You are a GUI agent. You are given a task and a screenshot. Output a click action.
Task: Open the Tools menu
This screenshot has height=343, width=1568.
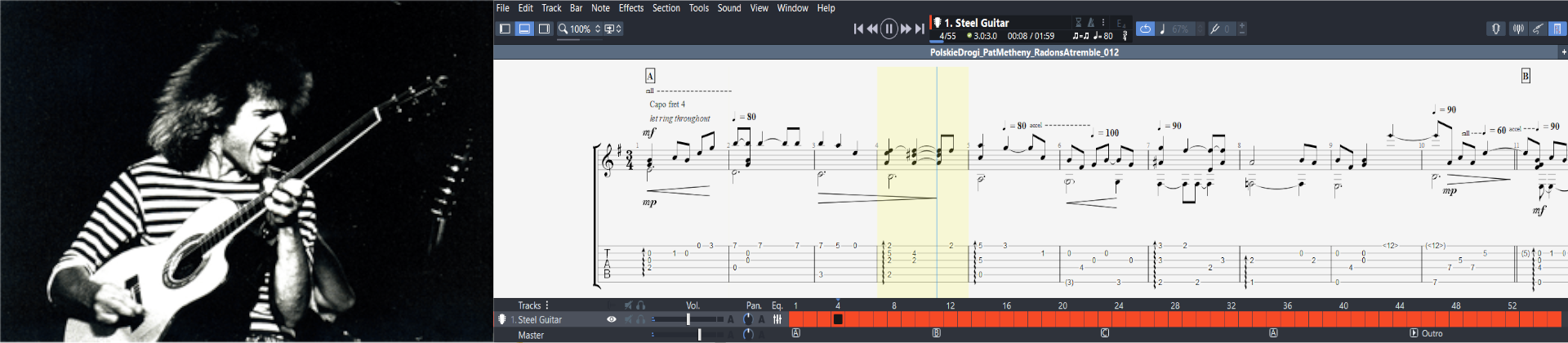tap(698, 8)
